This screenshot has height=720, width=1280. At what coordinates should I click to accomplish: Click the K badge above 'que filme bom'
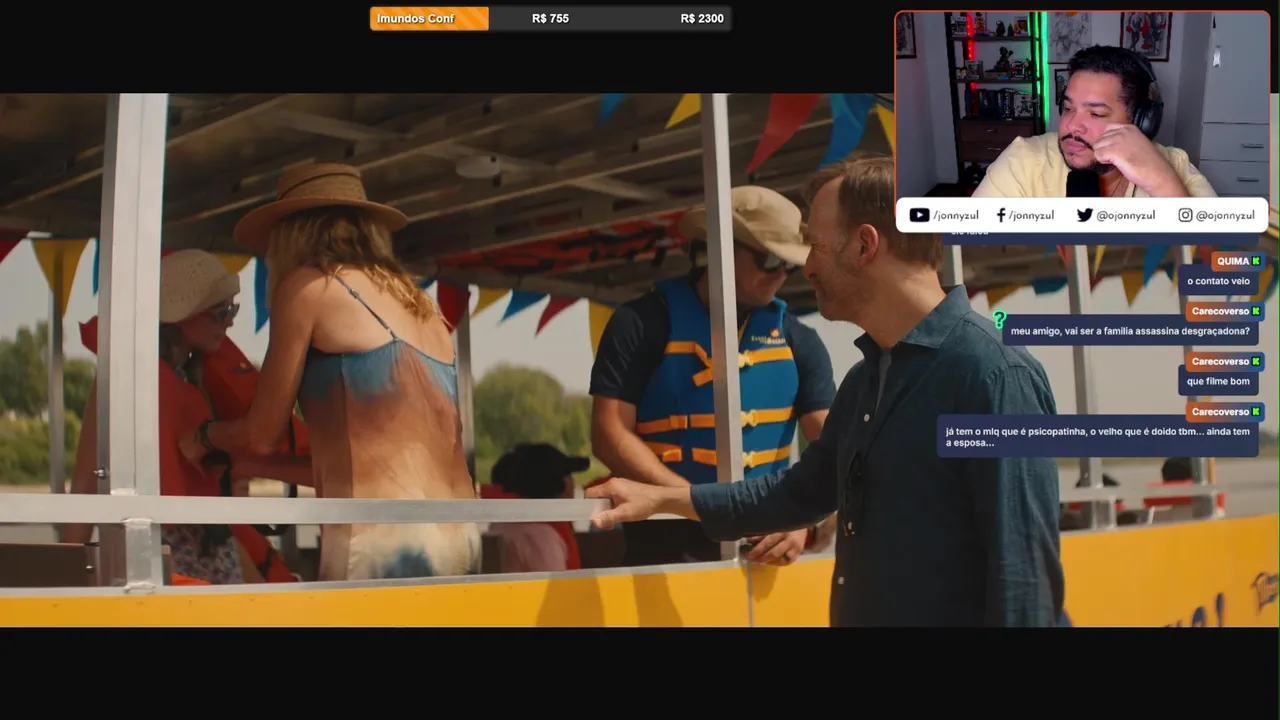pyautogui.click(x=1256, y=361)
